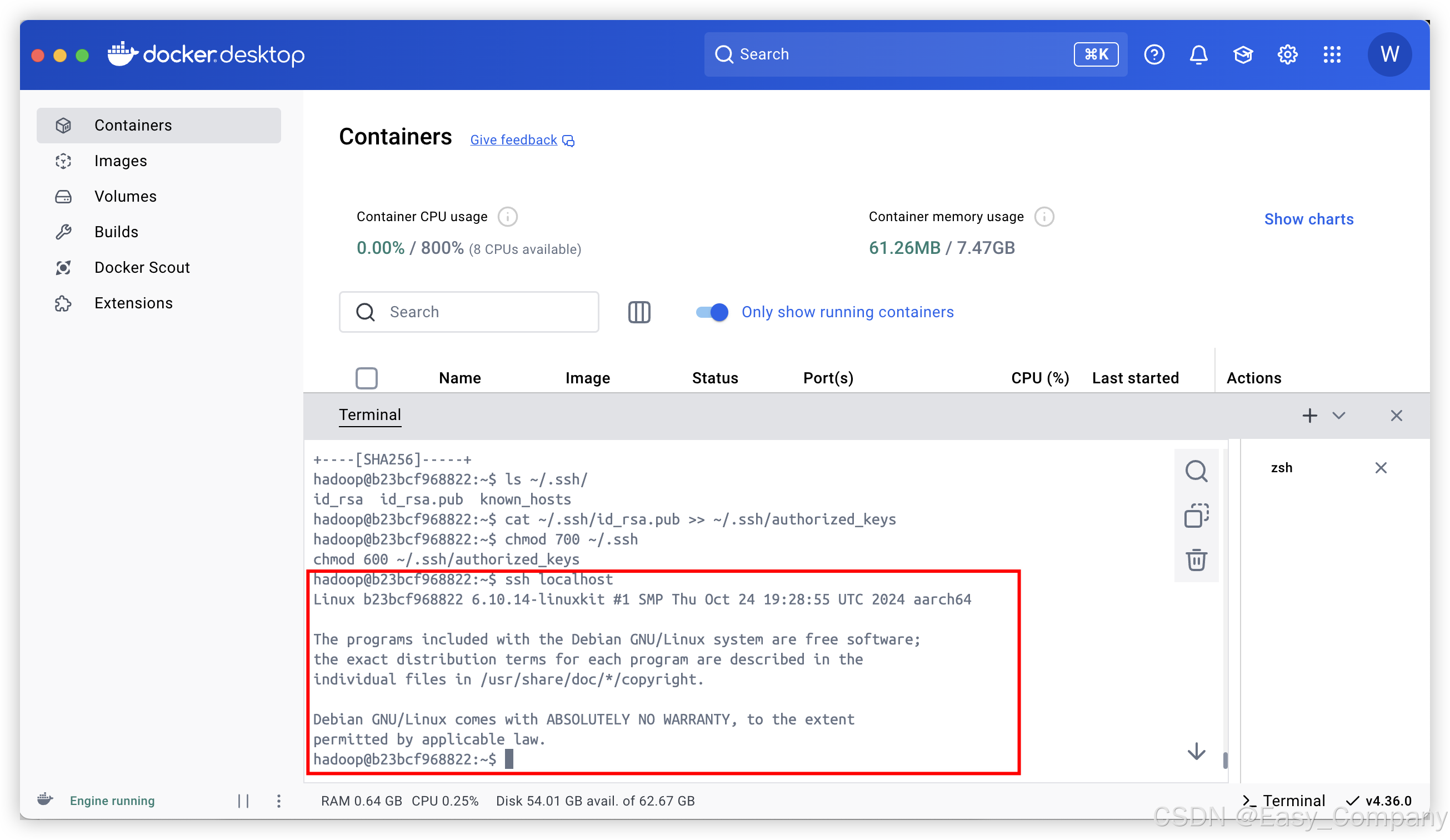
Task: Add a new terminal session with plus
Action: pyautogui.click(x=1309, y=416)
